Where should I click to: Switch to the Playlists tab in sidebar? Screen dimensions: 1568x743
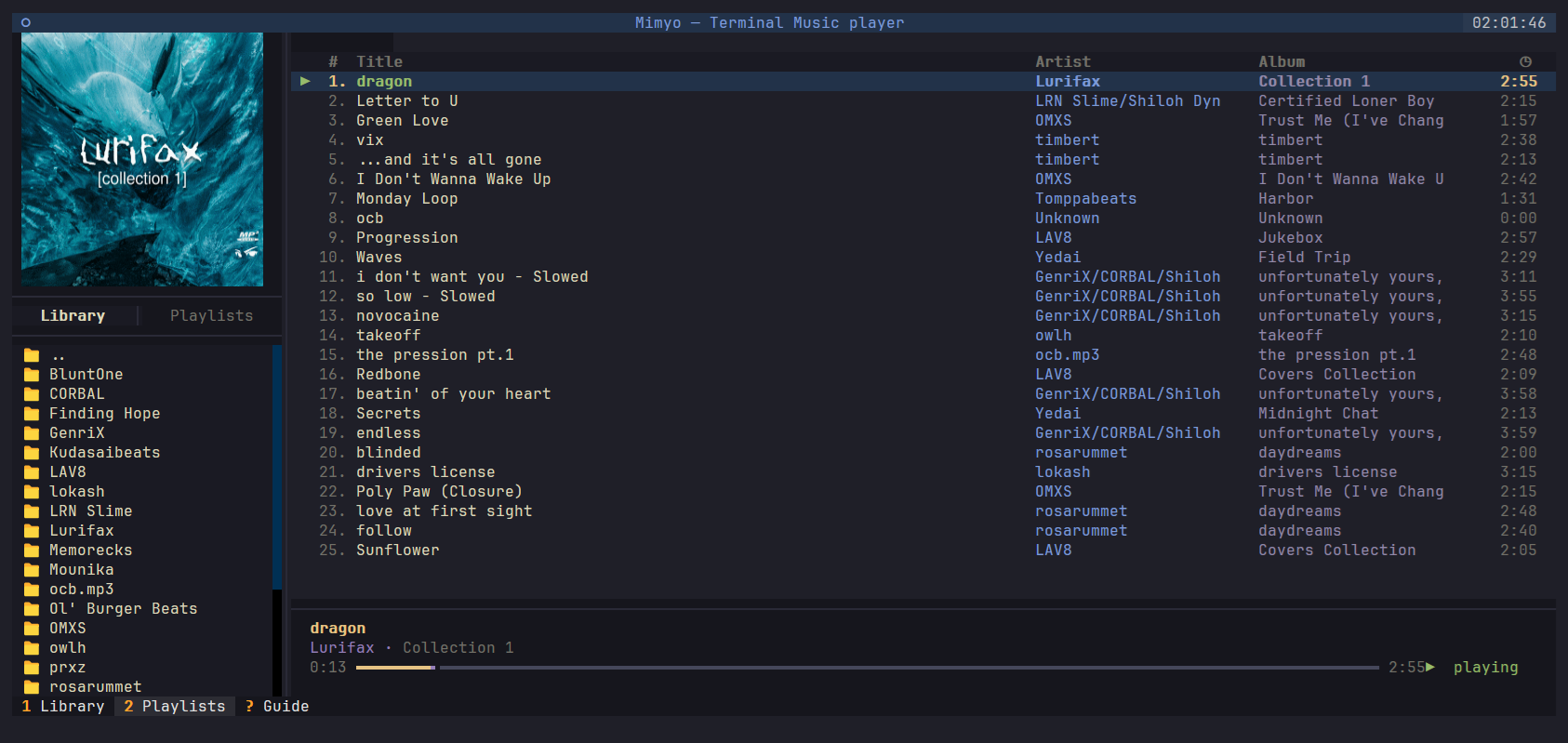click(x=211, y=315)
